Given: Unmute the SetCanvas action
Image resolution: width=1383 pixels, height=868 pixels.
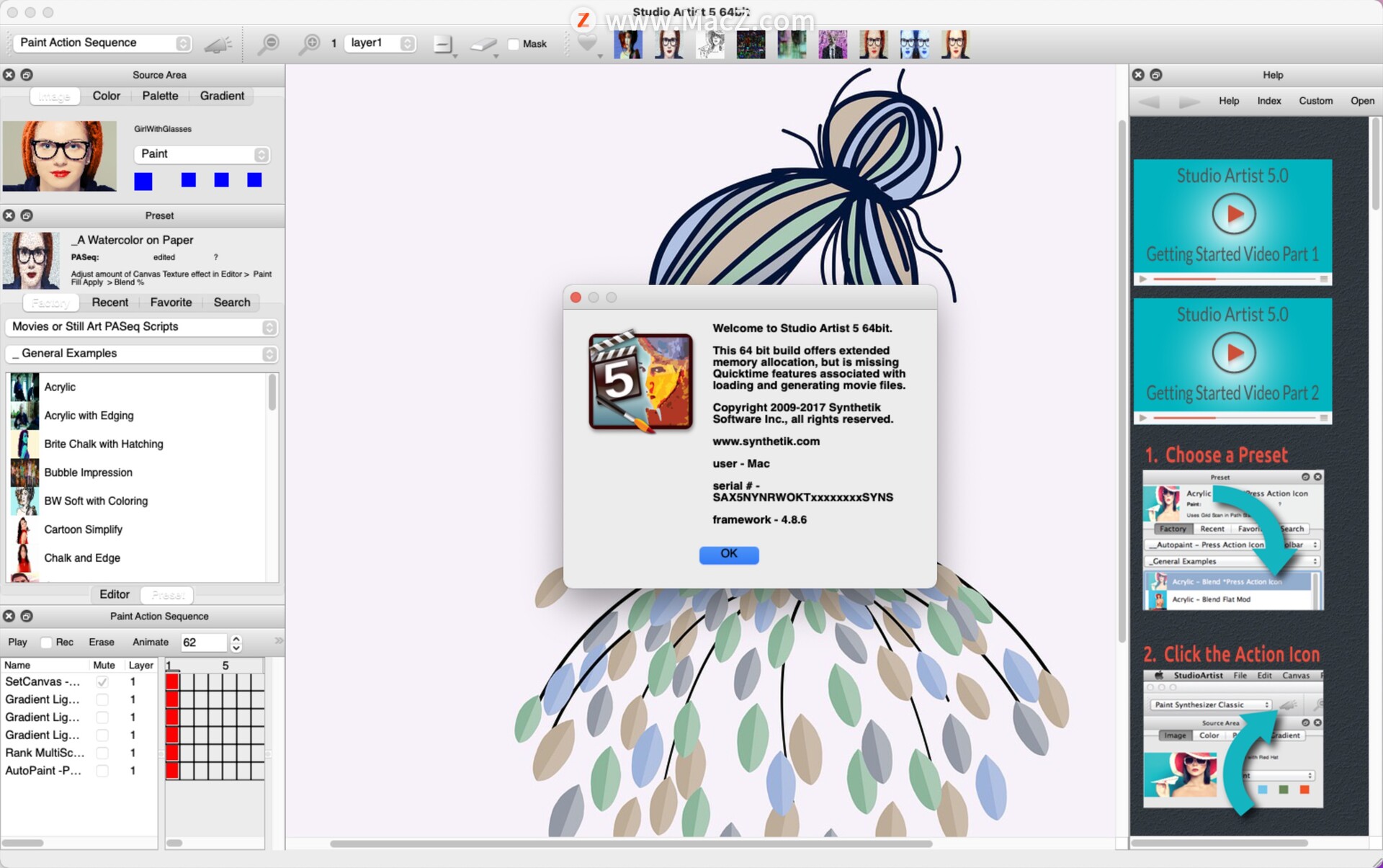Looking at the screenshot, I should tap(102, 681).
